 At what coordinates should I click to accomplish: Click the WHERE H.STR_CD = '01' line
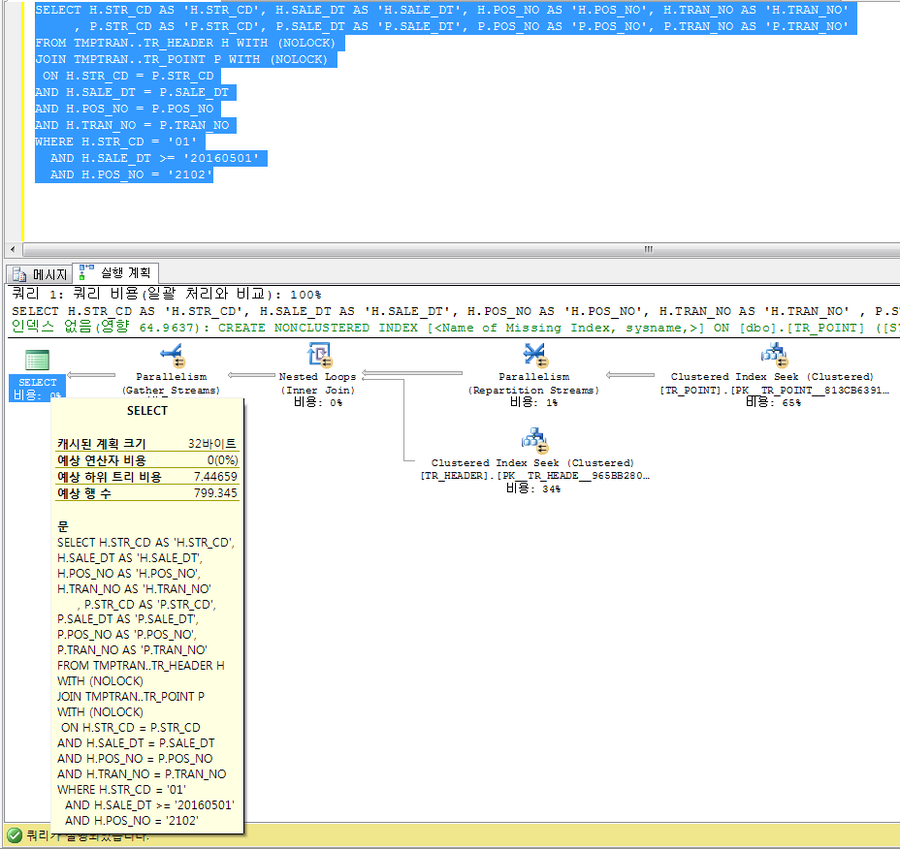pos(116,142)
